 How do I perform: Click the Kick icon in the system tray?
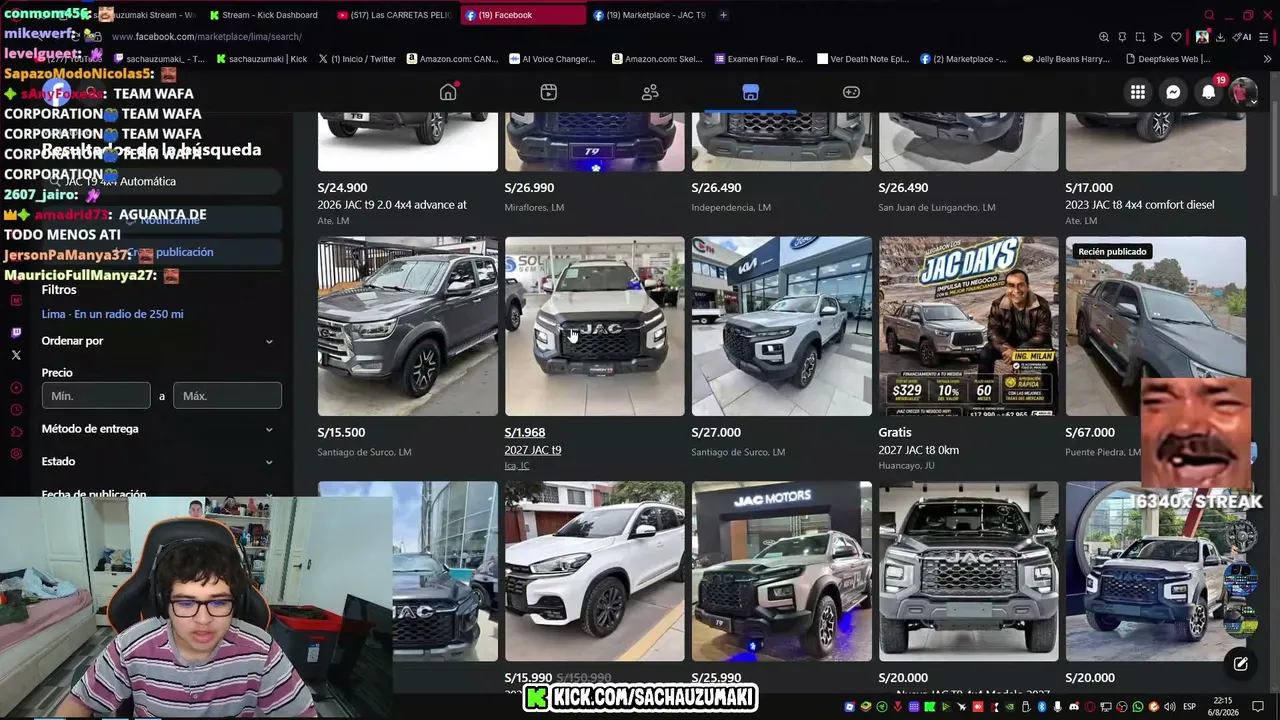[x=931, y=707]
